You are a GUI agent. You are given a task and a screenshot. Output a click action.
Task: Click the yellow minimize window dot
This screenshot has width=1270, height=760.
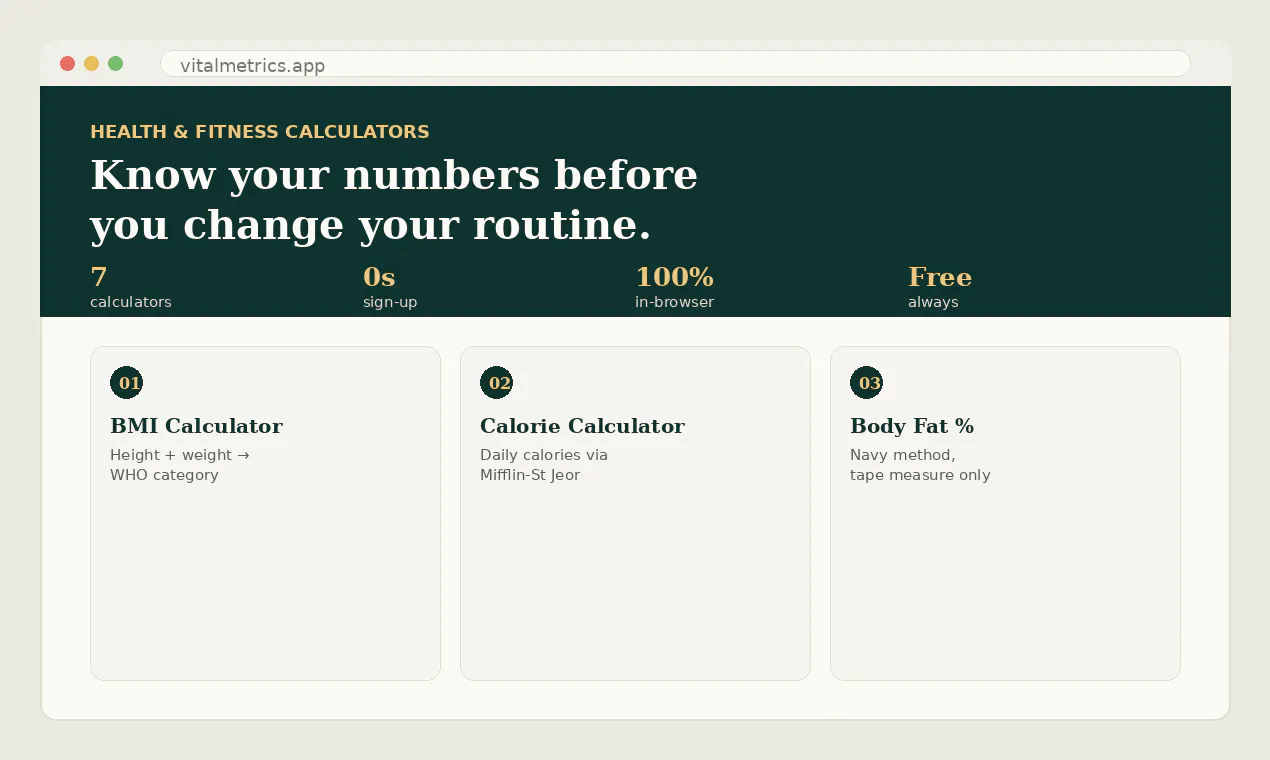coord(92,64)
